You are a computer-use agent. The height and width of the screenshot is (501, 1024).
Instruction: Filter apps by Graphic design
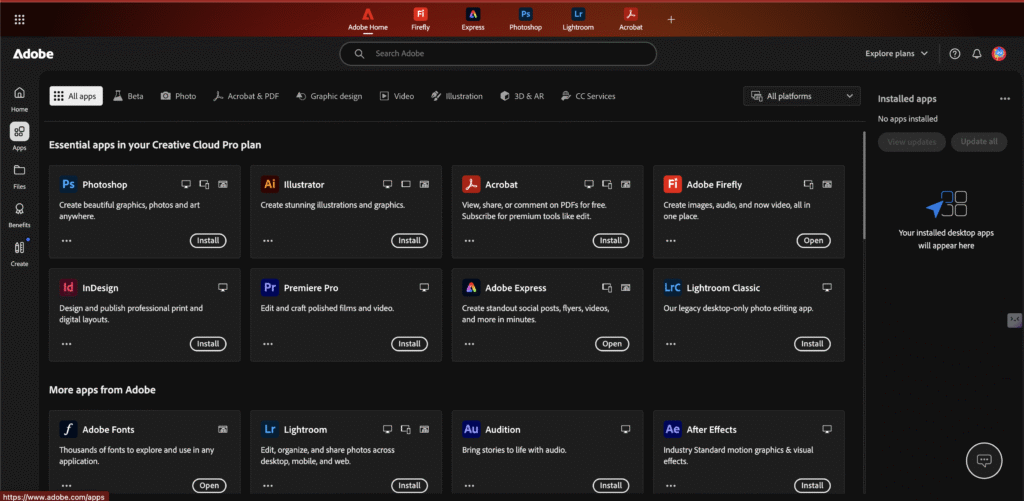(328, 96)
